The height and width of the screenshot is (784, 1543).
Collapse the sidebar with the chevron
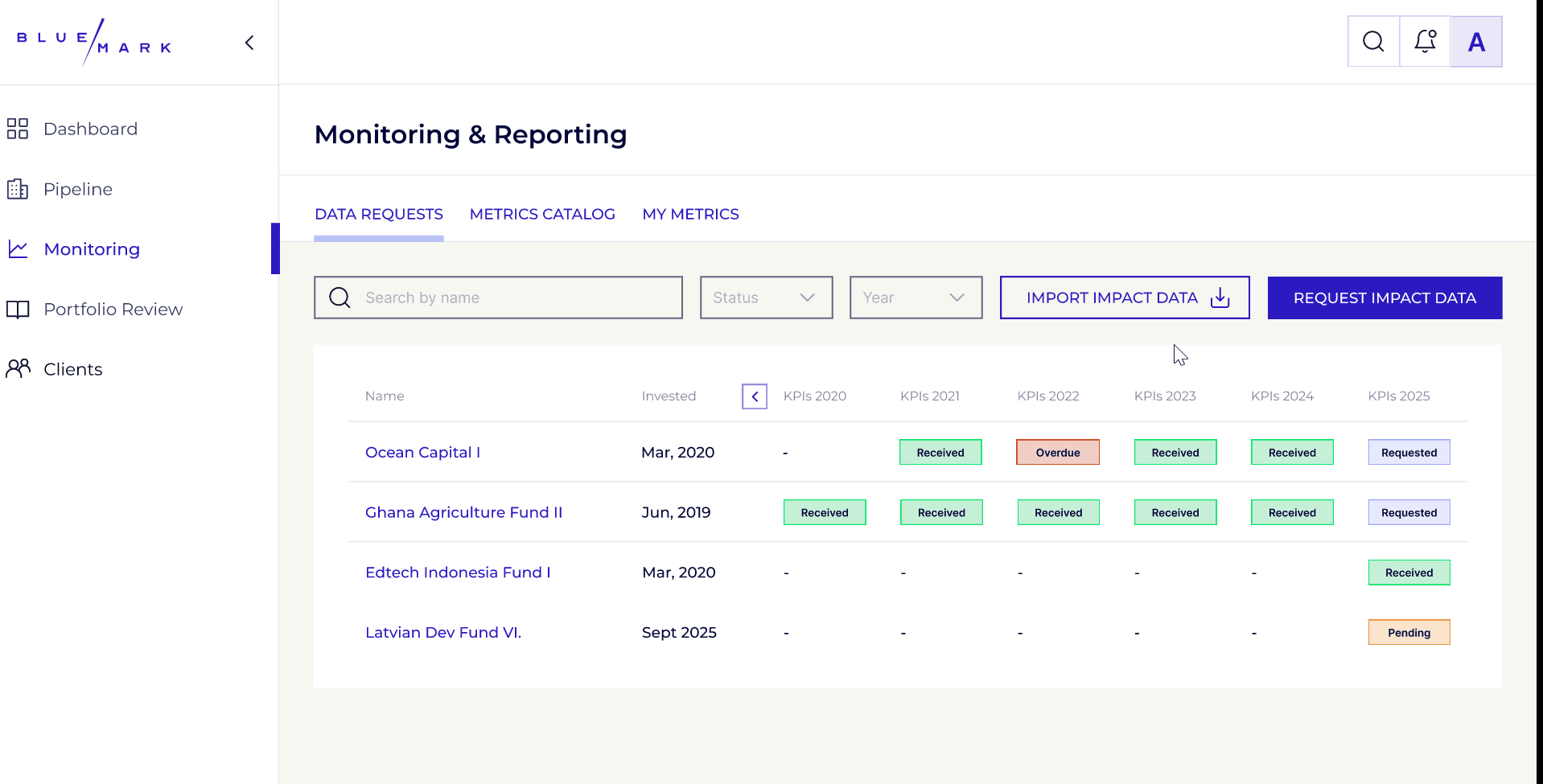click(249, 43)
